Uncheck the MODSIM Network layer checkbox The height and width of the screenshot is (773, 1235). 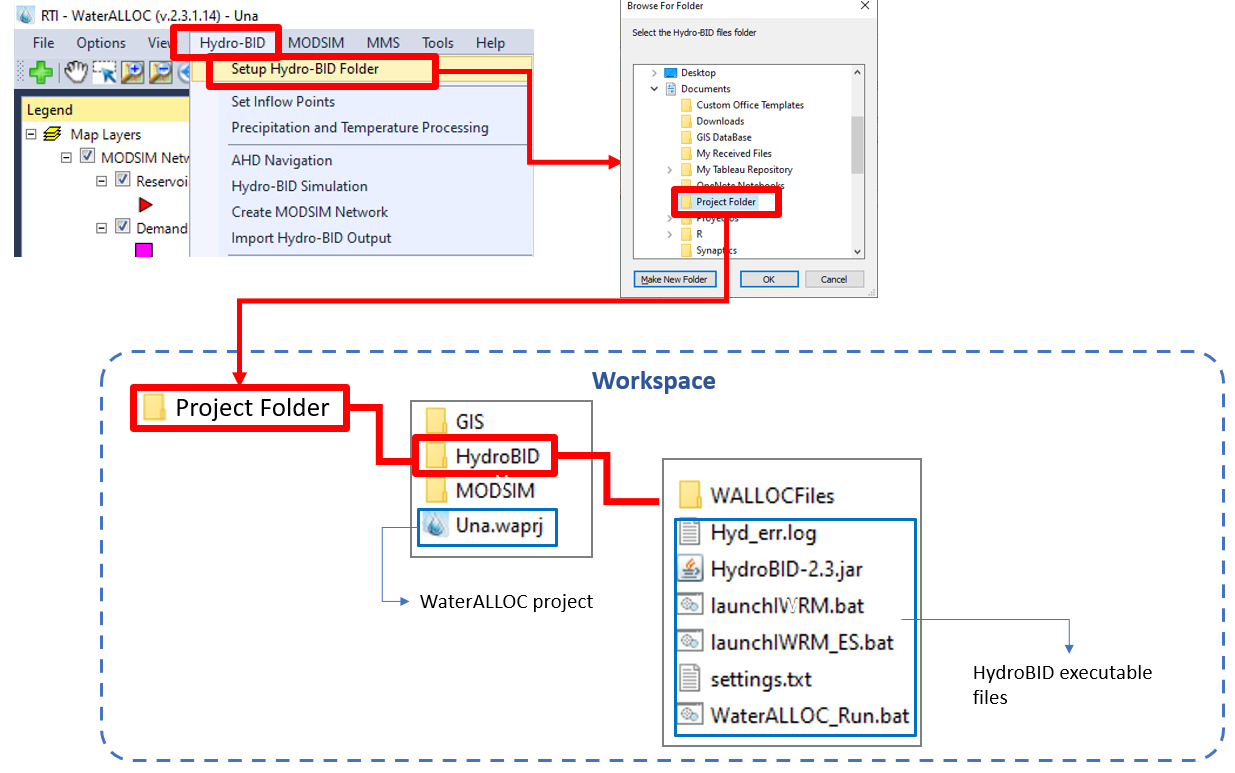87,157
